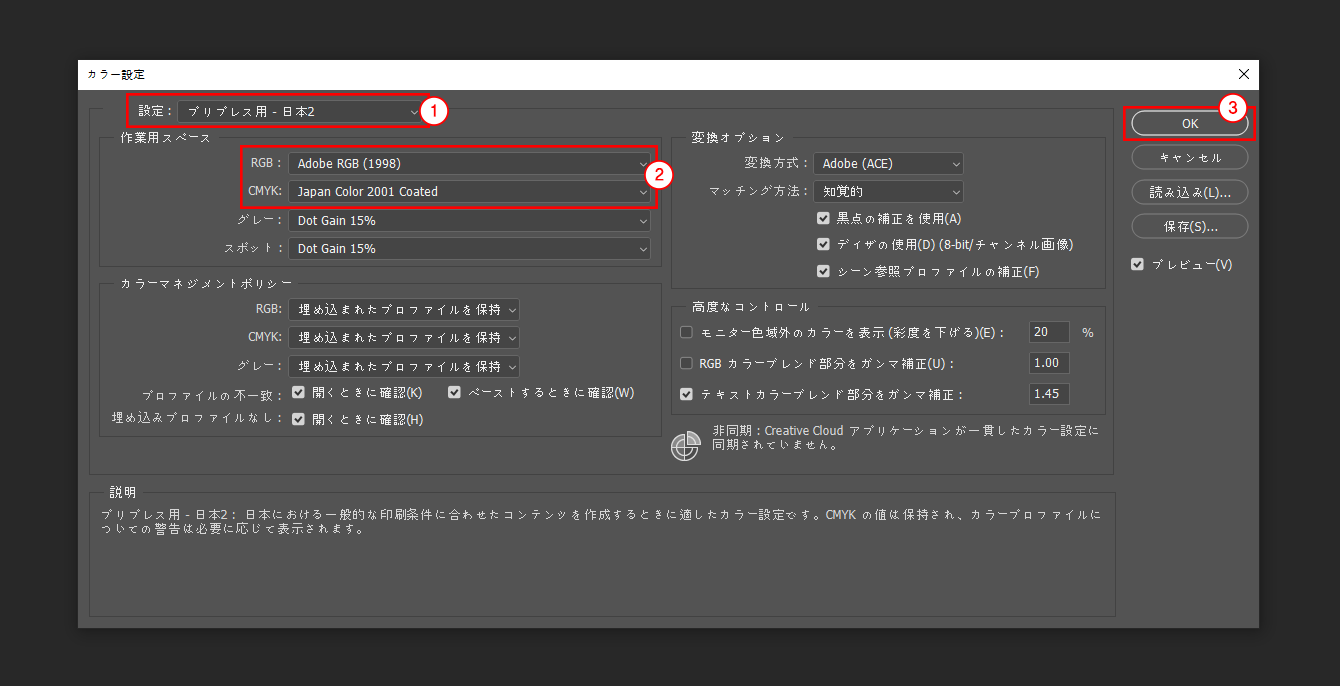This screenshot has height=686, width=1340.
Task: Click the text blend gamma field 1.45
Action: (1049, 394)
